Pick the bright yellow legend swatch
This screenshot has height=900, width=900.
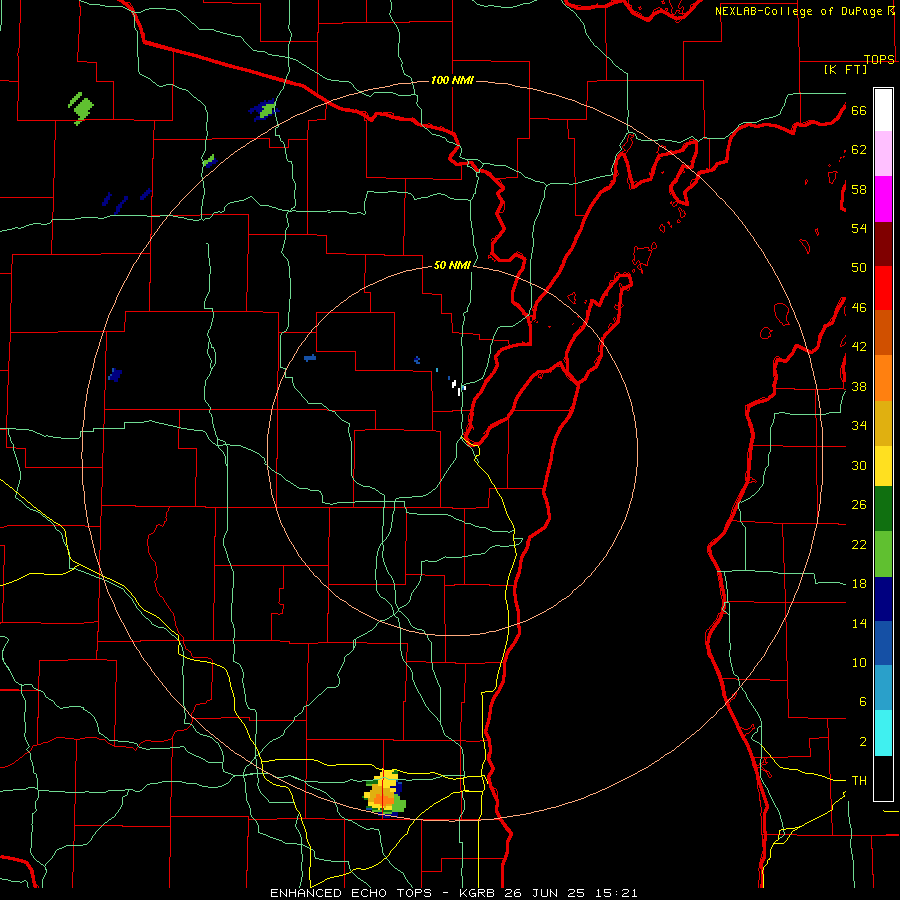[883, 465]
